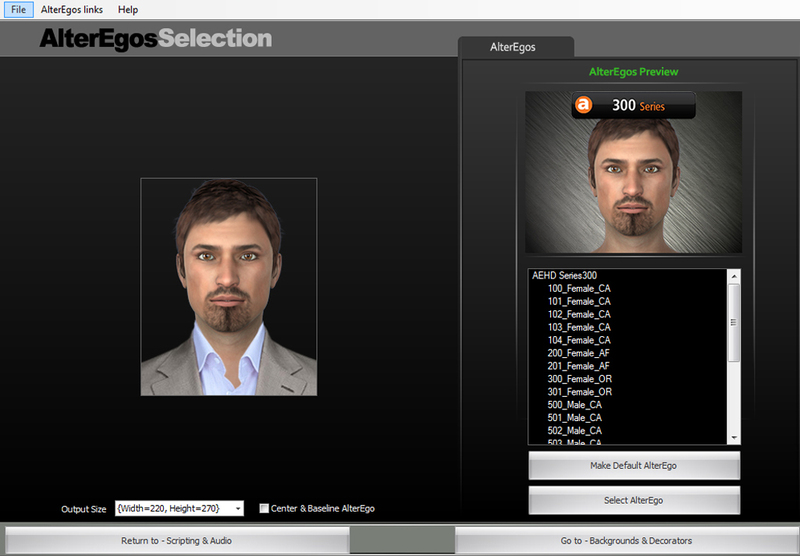Click Make Default AlterEgo button
The width and height of the screenshot is (800, 556).
(x=634, y=465)
